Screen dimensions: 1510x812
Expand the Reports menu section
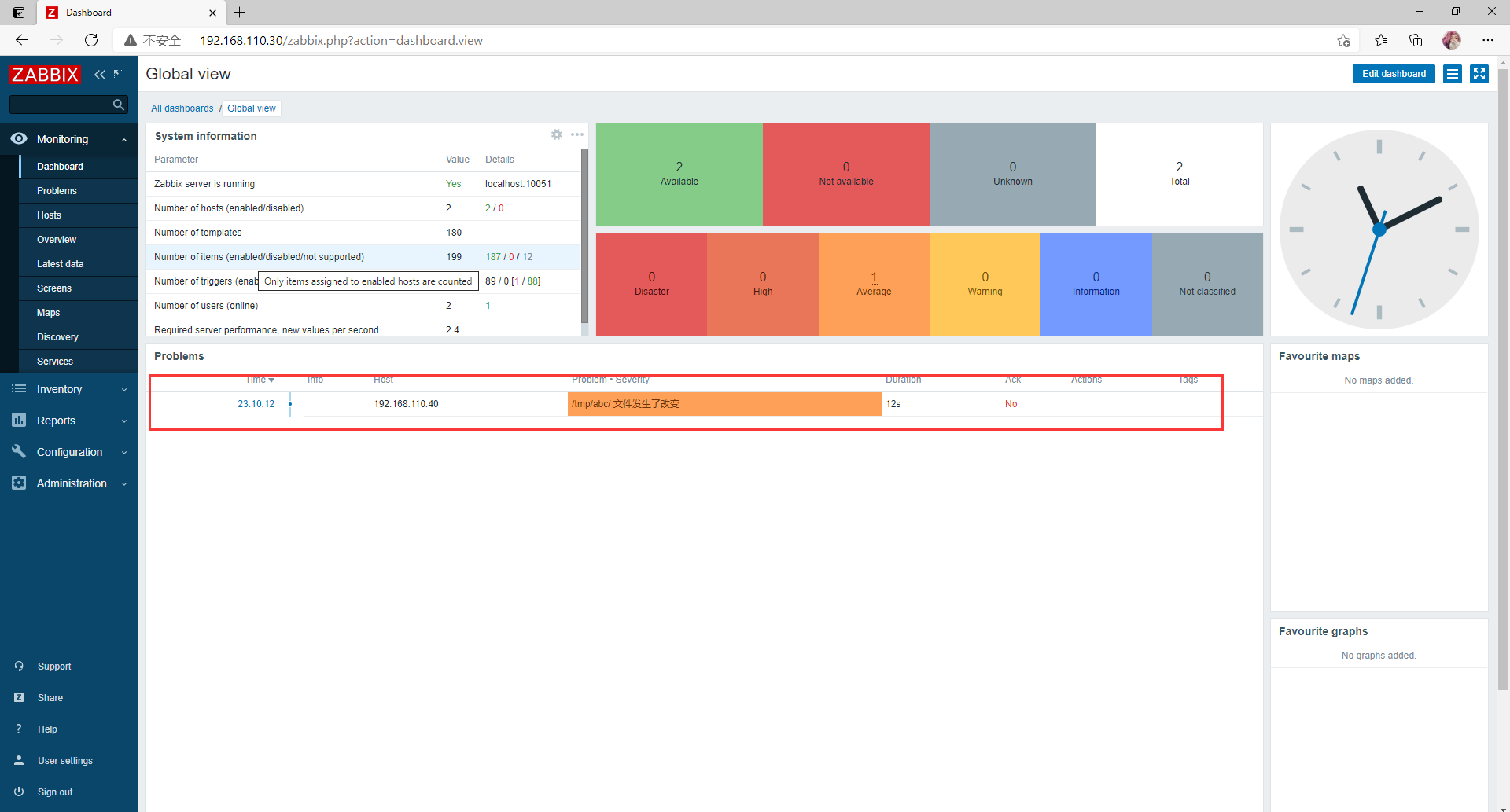coord(124,421)
